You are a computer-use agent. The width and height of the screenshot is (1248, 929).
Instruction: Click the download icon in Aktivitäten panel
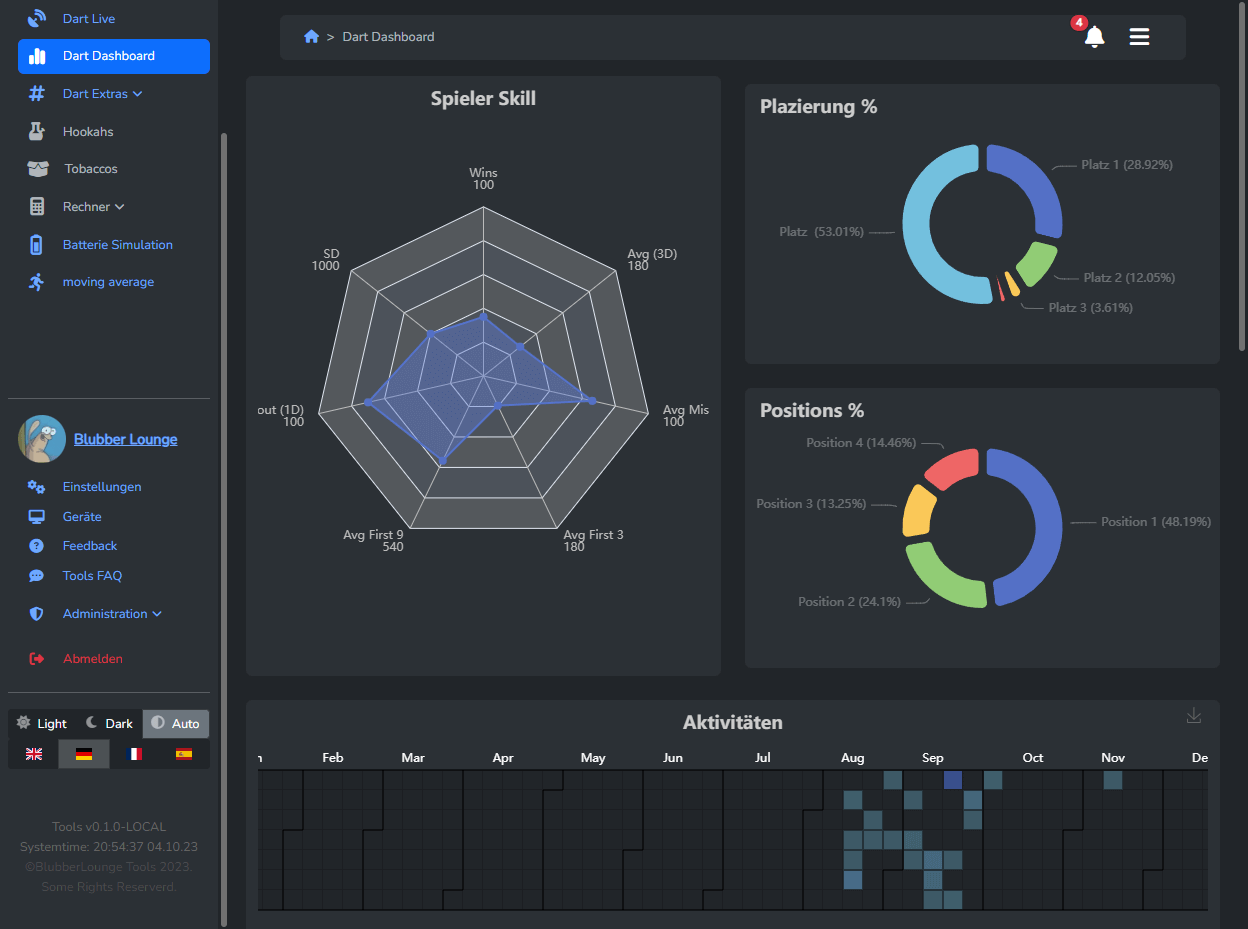(x=1193, y=716)
